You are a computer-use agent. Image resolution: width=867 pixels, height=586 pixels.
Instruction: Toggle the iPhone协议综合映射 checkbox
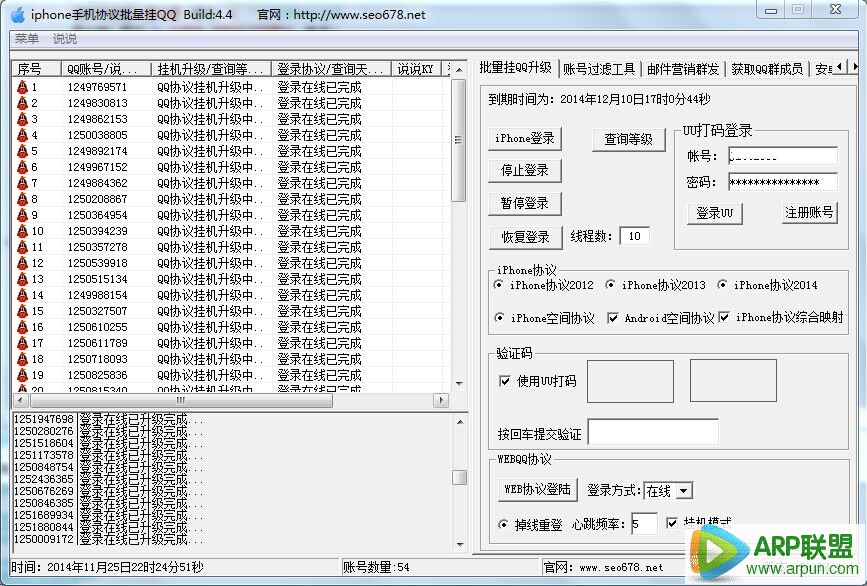pyautogui.click(x=724, y=317)
